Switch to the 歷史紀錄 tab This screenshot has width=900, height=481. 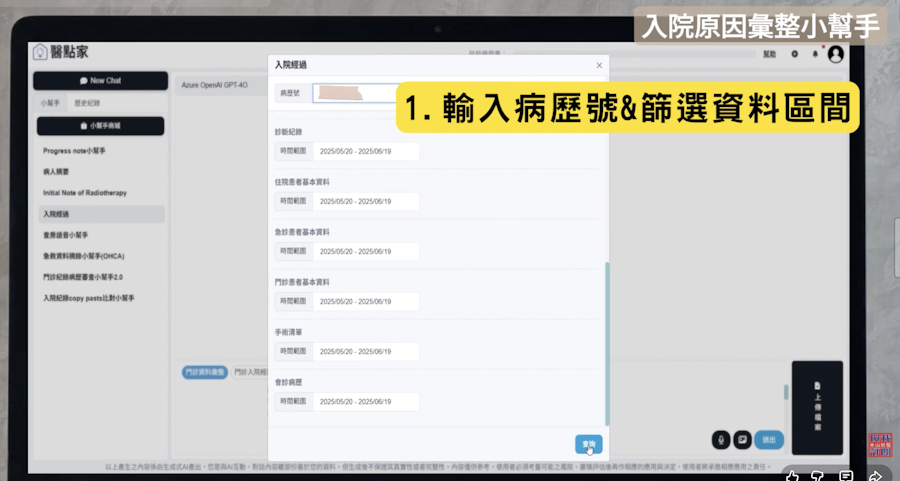[x=86, y=103]
